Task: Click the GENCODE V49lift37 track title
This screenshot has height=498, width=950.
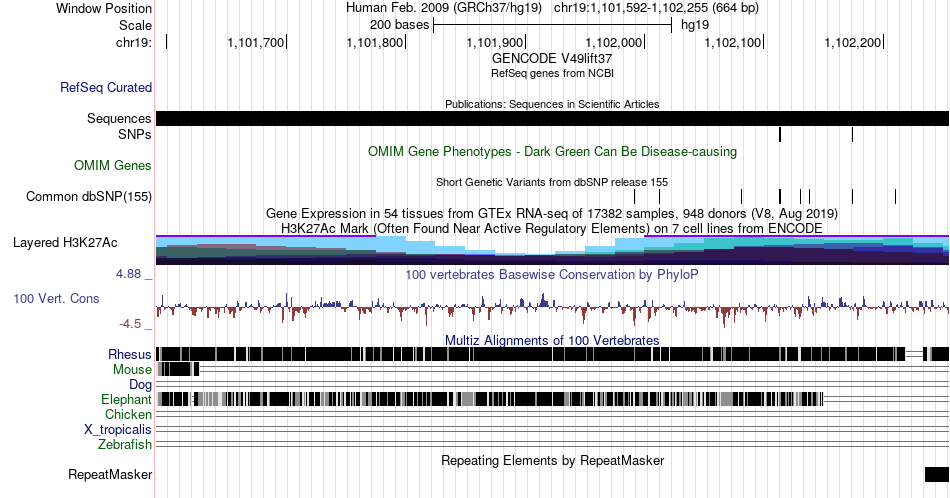Action: 552,59
